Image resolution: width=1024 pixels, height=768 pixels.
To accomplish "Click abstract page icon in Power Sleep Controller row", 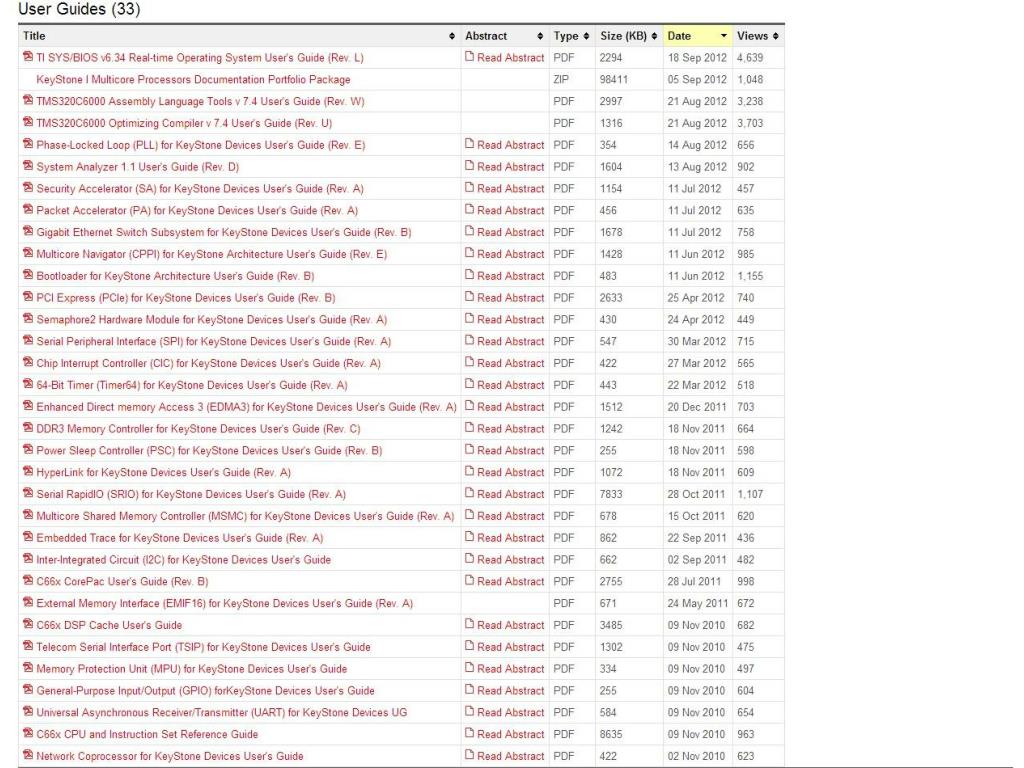I will pyautogui.click(x=470, y=449).
